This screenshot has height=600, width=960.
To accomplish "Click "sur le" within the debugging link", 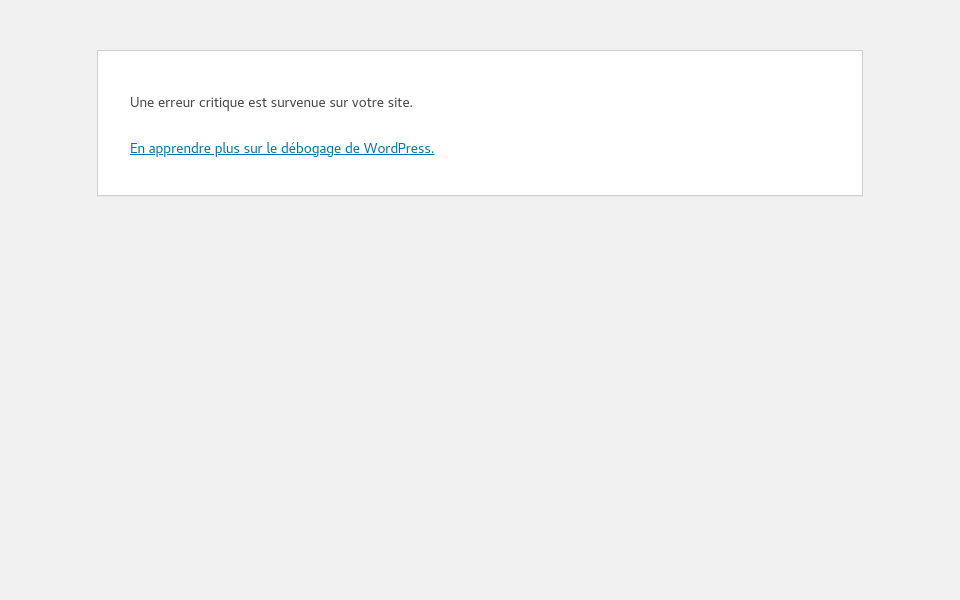I will tap(260, 149).
